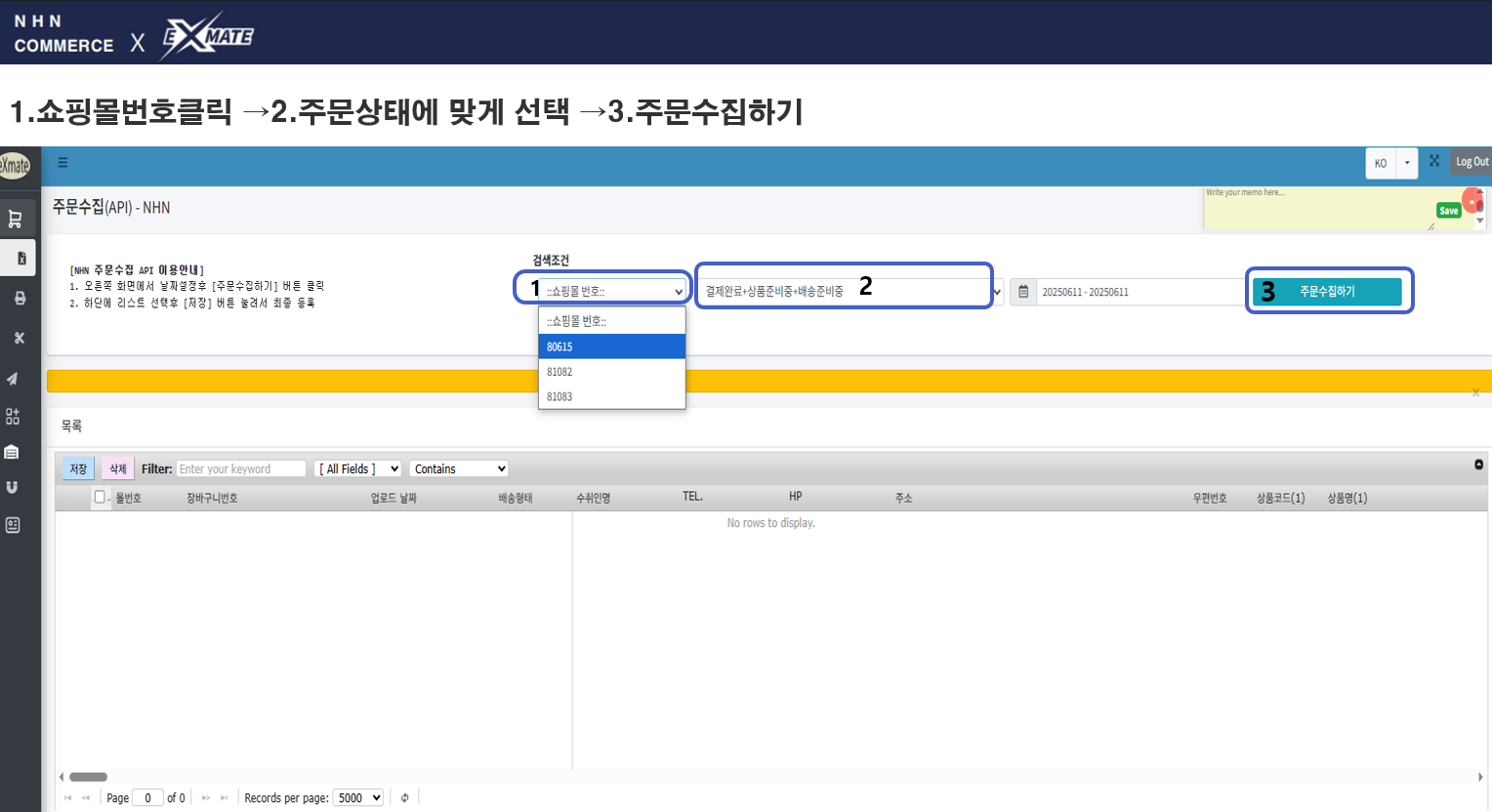The height and width of the screenshot is (812, 1492).
Task: Check the select-all rows checkbox
Action: pyautogui.click(x=99, y=497)
